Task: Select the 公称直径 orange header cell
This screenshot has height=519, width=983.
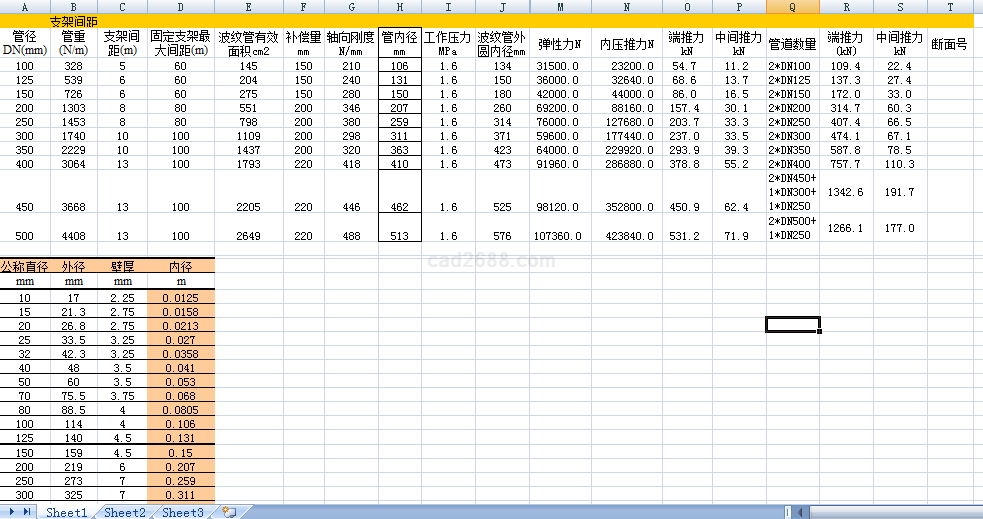Action: [25, 267]
